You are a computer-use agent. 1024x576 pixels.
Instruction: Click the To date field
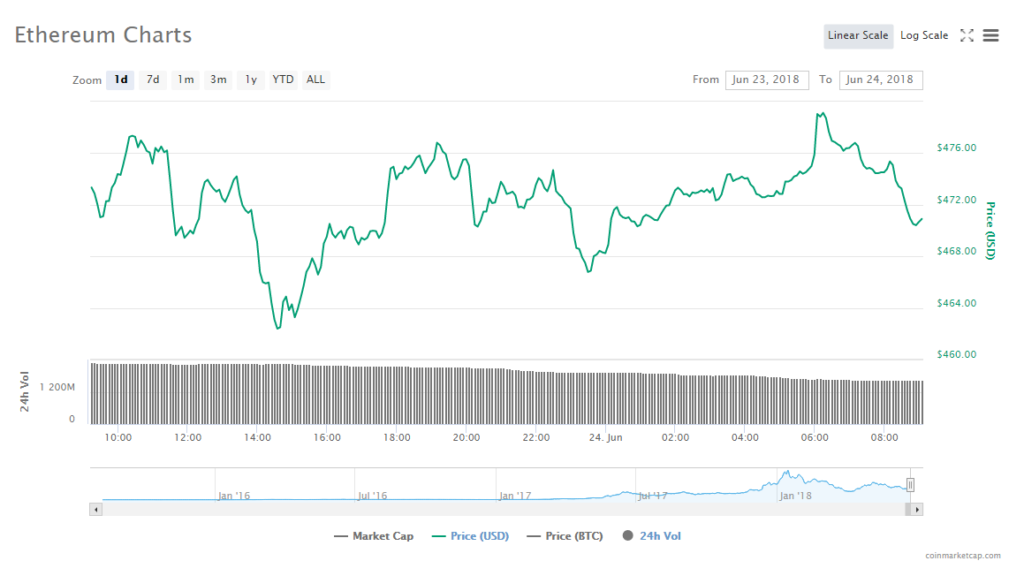click(x=881, y=80)
